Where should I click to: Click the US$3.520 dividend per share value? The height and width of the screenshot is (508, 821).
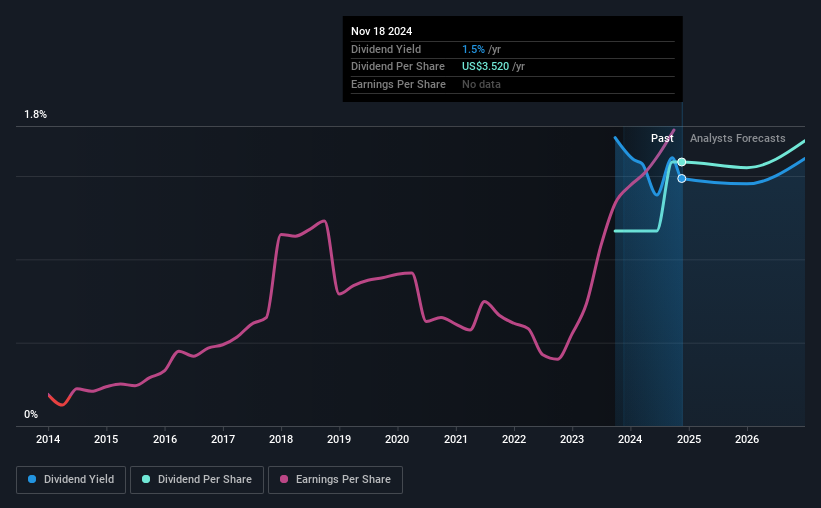click(x=485, y=67)
